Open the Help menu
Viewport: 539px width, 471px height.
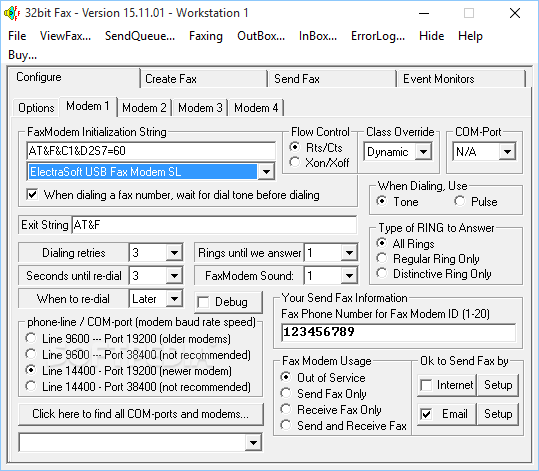(x=470, y=36)
